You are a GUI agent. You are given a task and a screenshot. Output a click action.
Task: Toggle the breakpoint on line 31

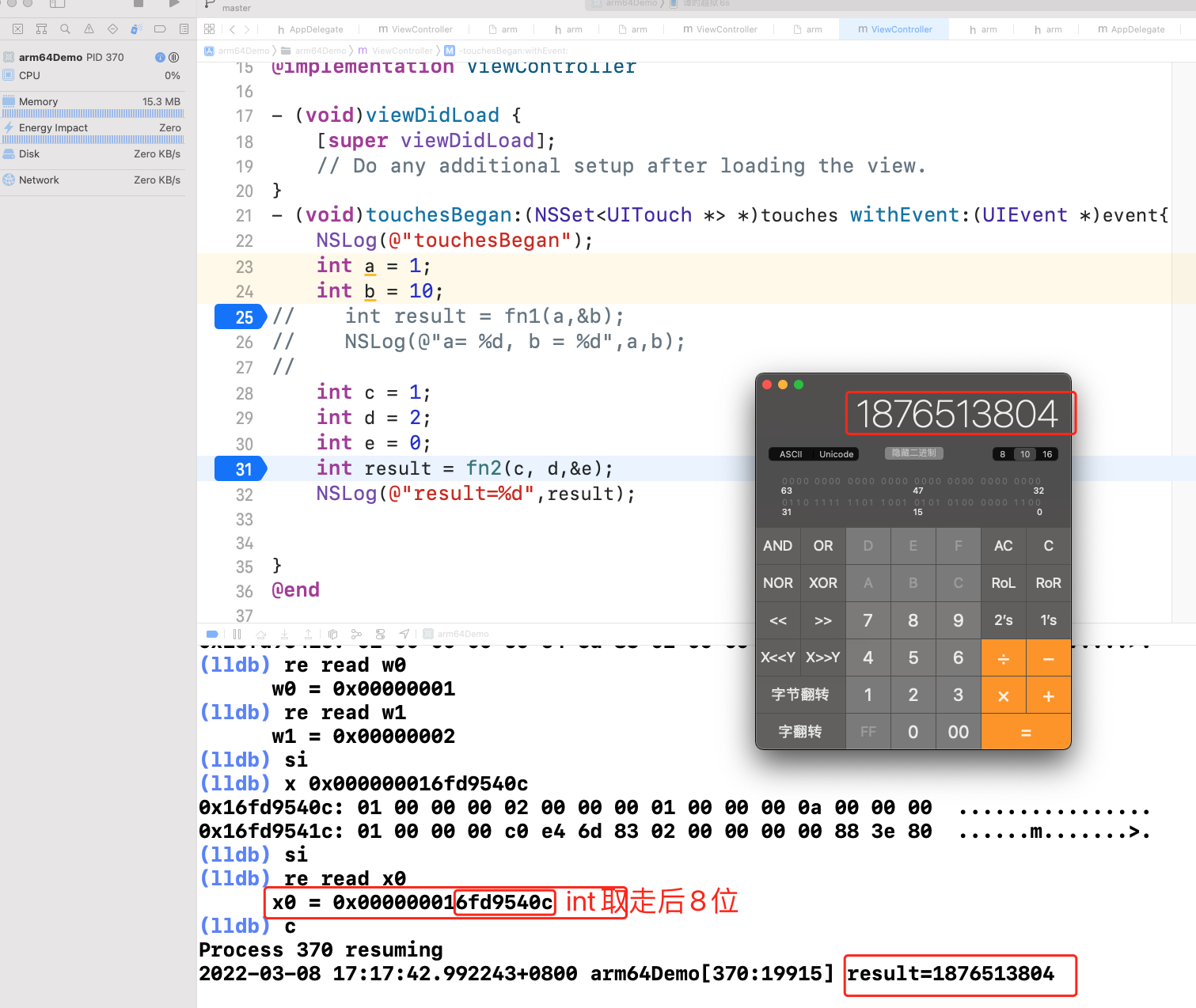coord(240,468)
